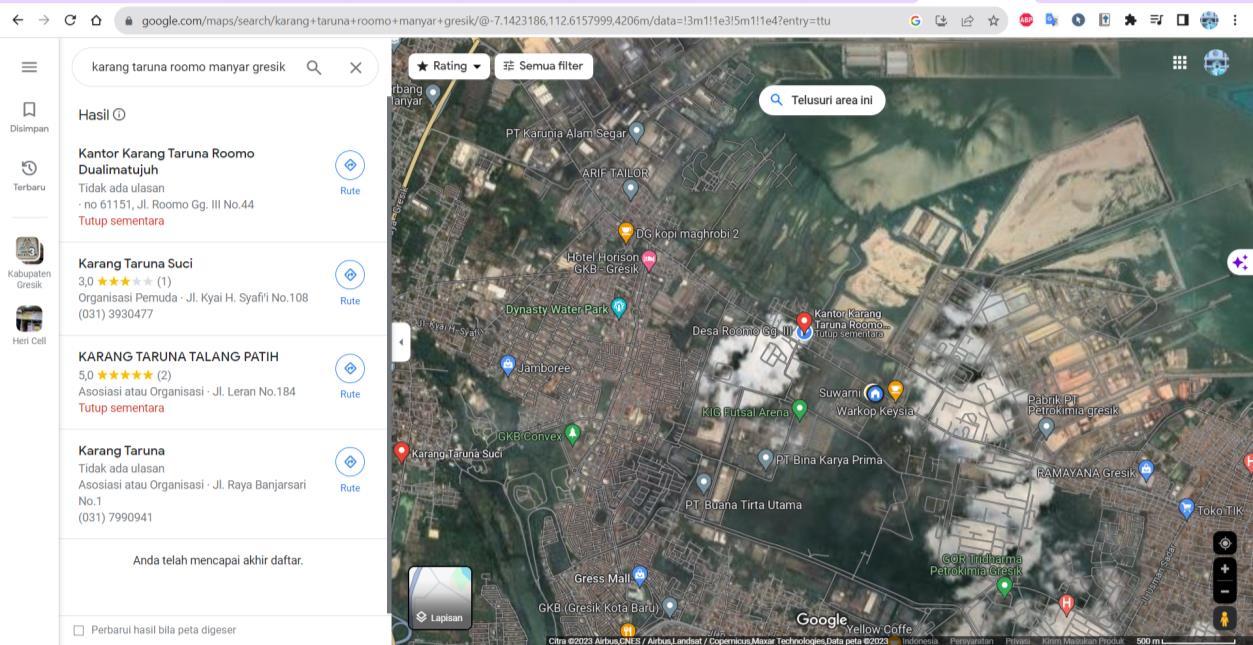1253x645 pixels.
Task: Click the red Karang Taruna Suci pin
Action: [x=402, y=452]
